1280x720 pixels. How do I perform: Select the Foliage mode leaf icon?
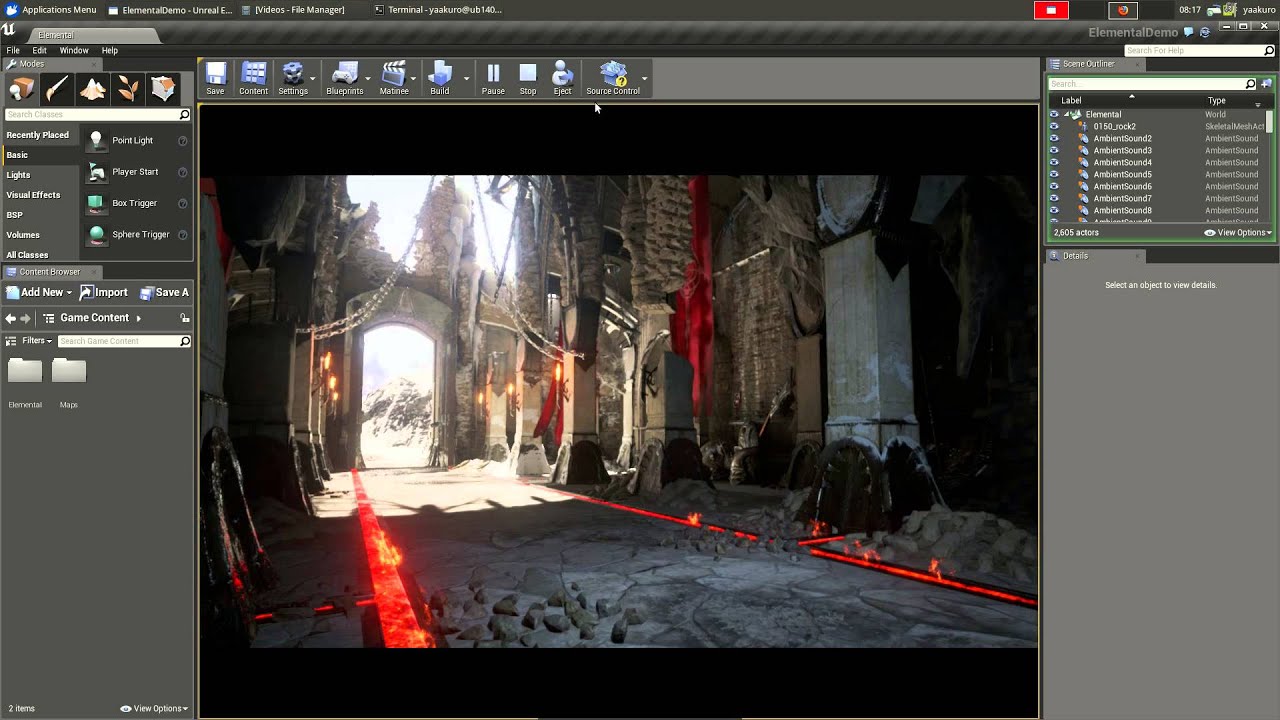pyautogui.click(x=128, y=89)
